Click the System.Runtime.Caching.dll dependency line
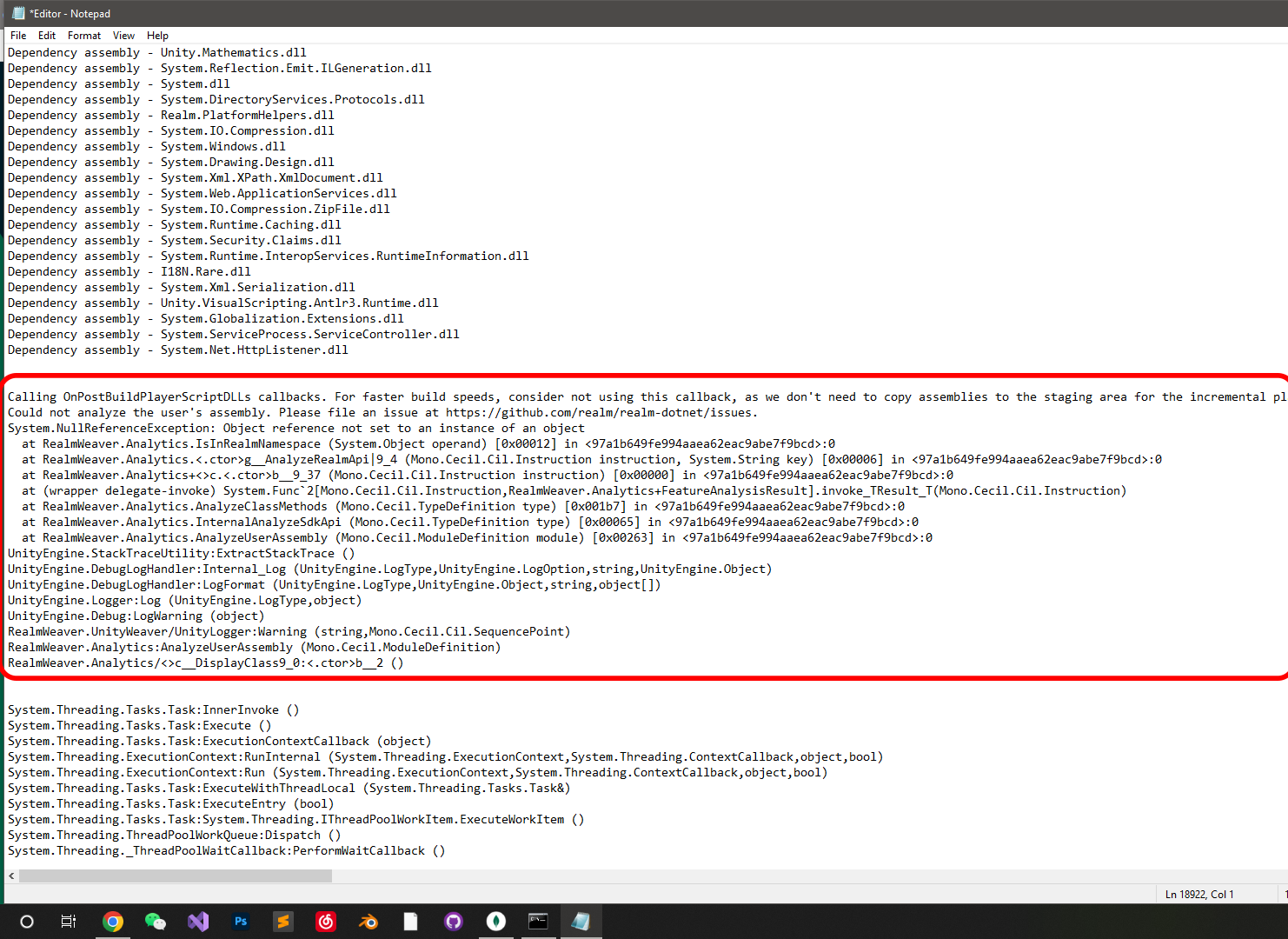Image resolution: width=1288 pixels, height=939 pixels. click(x=175, y=225)
